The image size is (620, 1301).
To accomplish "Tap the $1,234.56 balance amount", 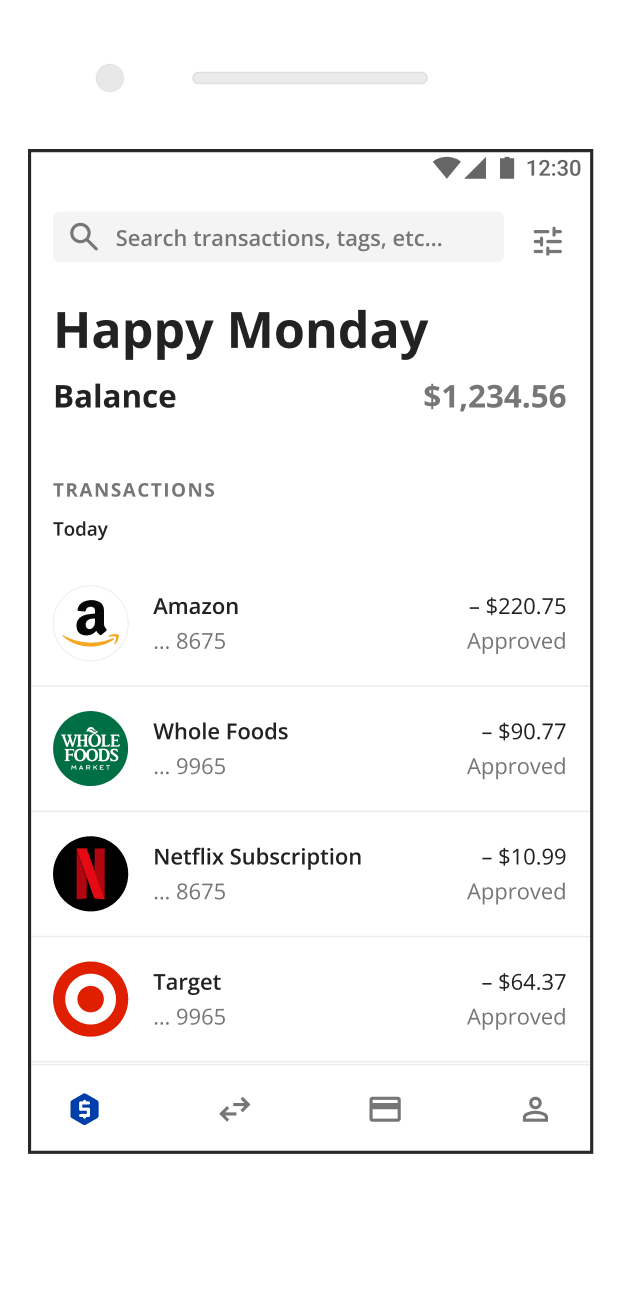I will [494, 397].
